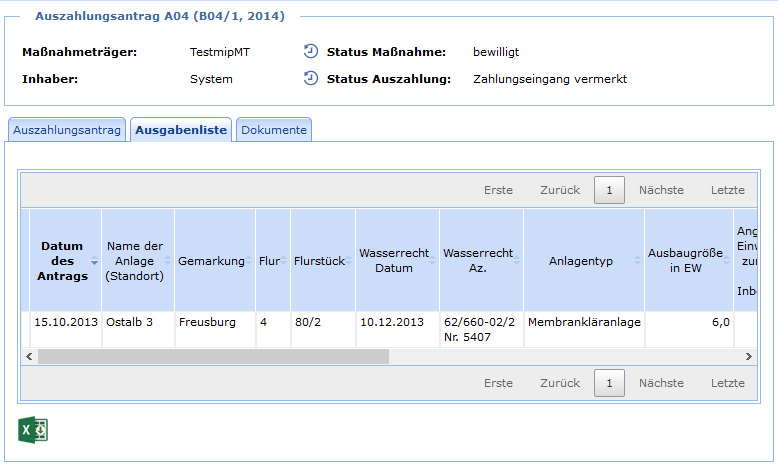Select the Freusburg cell
The width and height of the screenshot is (778, 469).
(x=215, y=330)
